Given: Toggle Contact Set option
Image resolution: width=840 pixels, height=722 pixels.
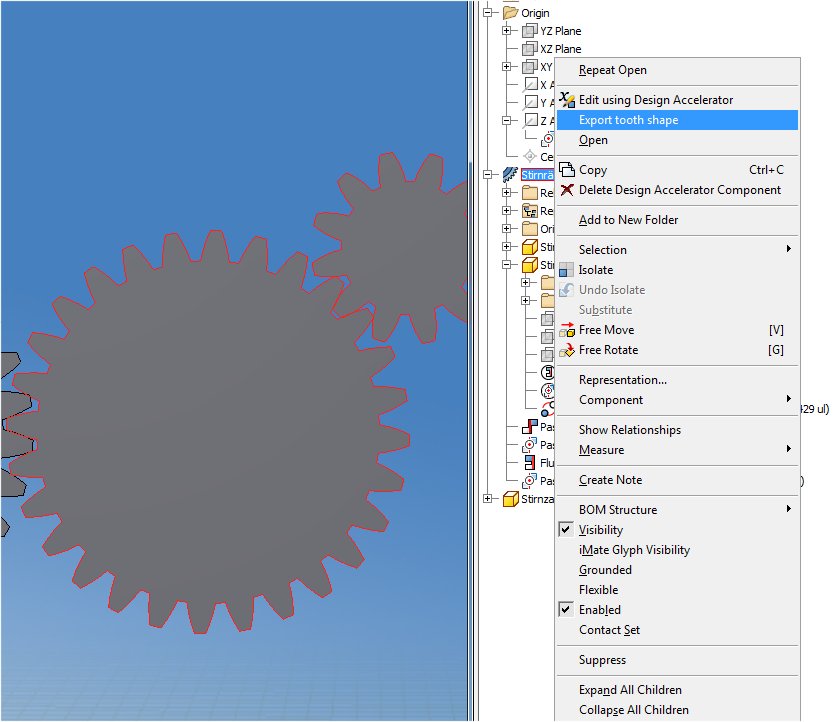Looking at the screenshot, I should coord(677,630).
